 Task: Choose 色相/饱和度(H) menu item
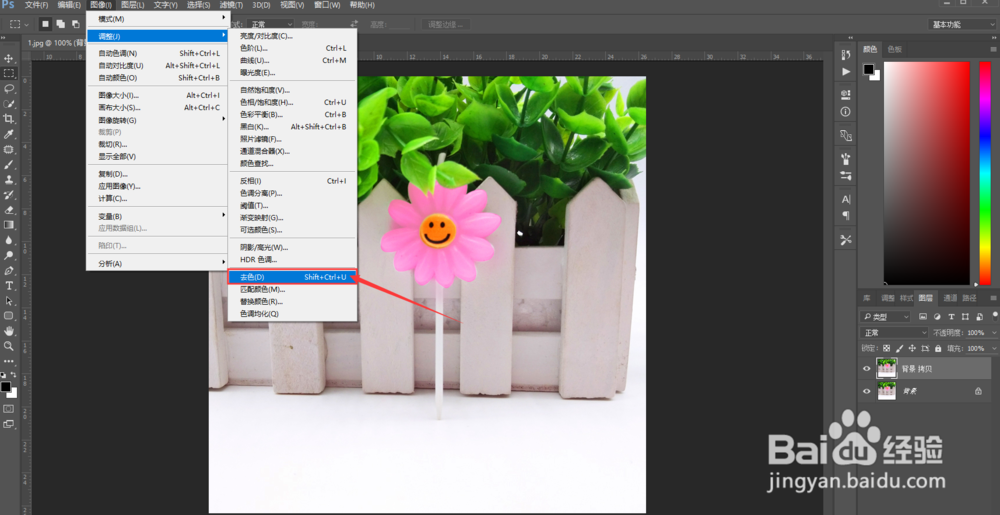(x=292, y=102)
